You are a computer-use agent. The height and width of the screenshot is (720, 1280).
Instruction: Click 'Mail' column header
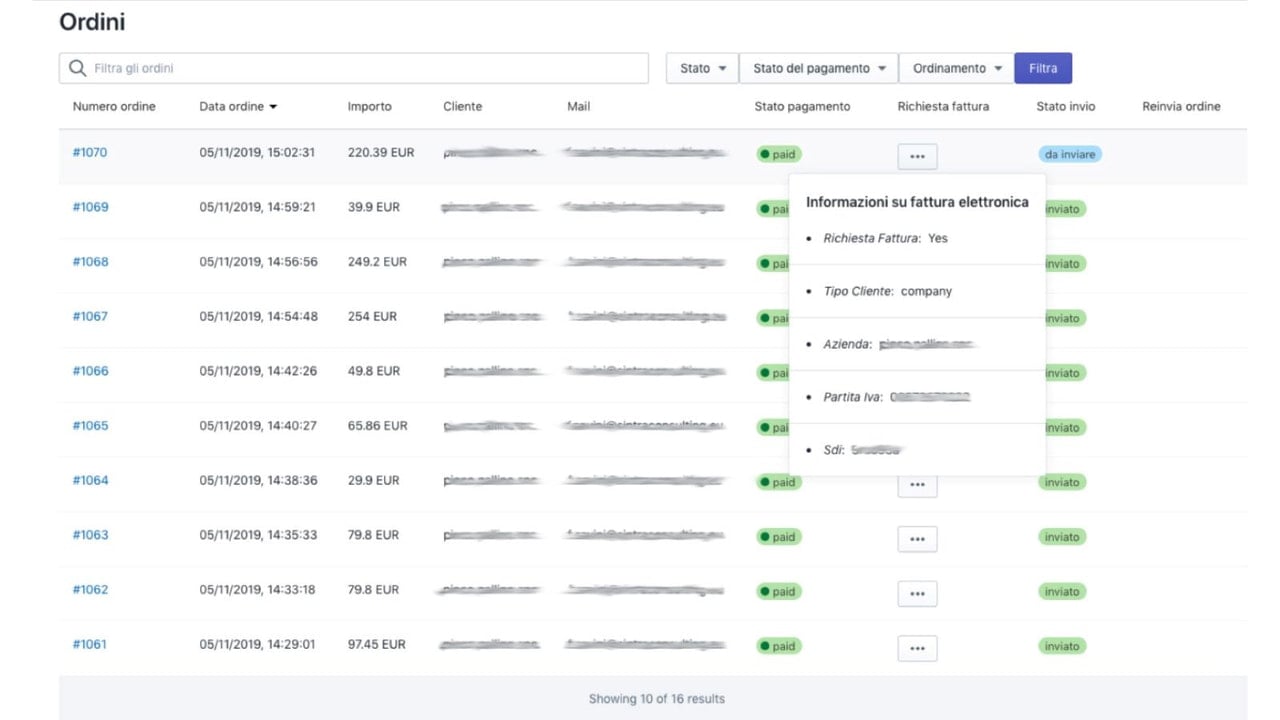coord(578,106)
